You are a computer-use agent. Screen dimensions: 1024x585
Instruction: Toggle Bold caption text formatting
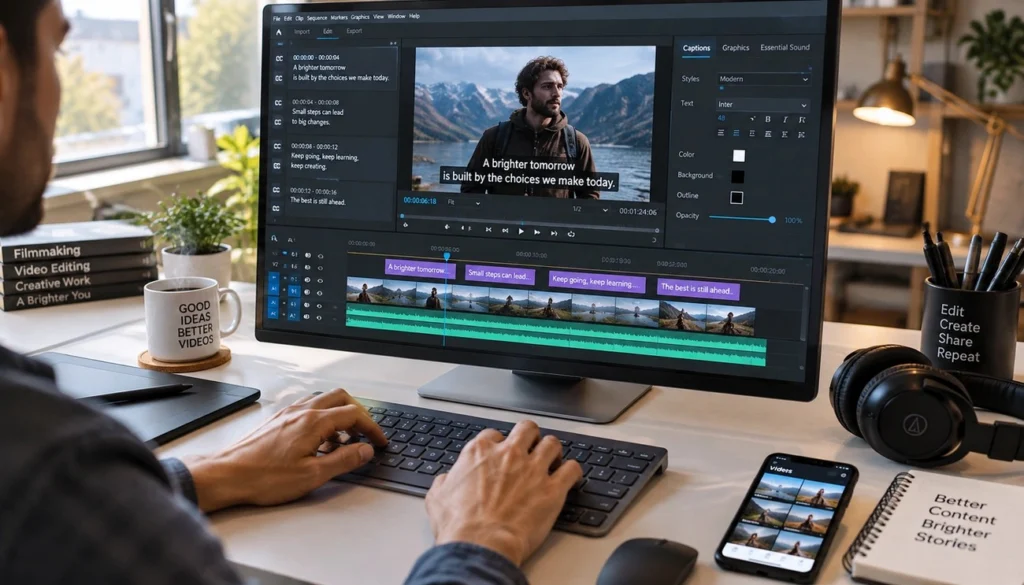point(767,119)
